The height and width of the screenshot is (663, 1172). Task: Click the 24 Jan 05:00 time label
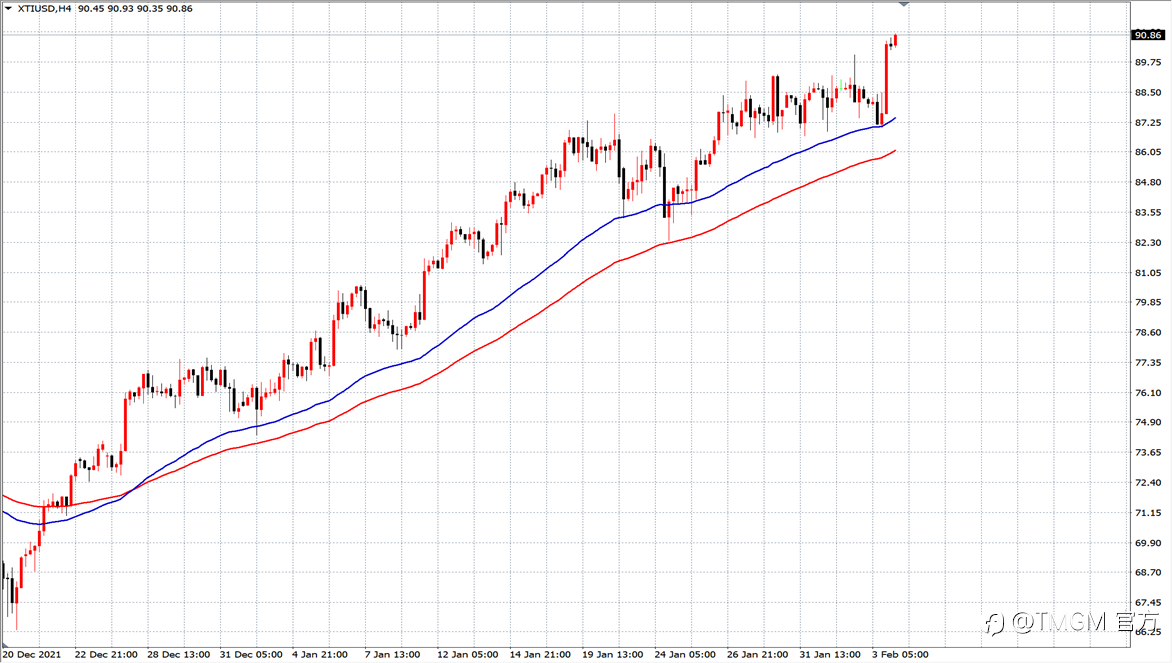point(685,655)
